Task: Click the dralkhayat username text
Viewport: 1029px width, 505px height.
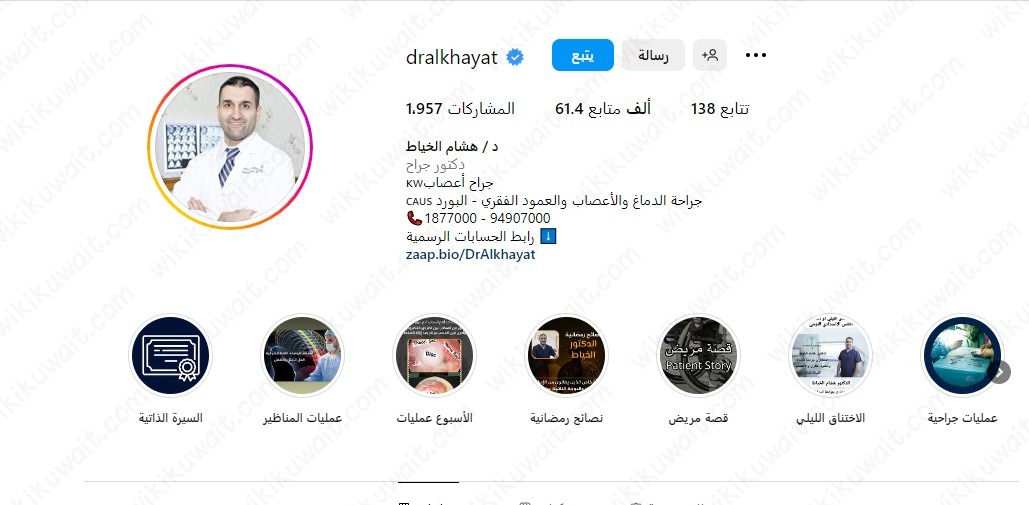Action: click(452, 58)
